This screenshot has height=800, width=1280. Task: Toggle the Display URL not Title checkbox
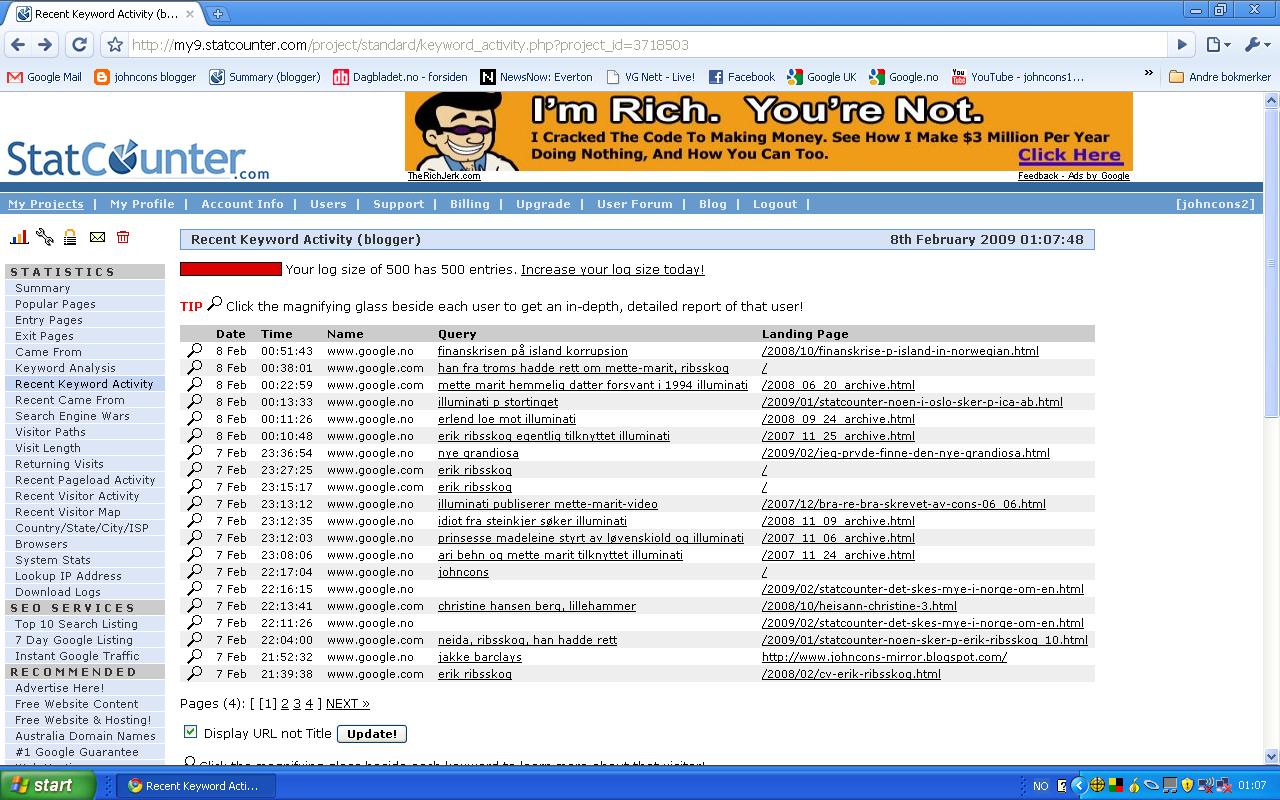pos(190,732)
